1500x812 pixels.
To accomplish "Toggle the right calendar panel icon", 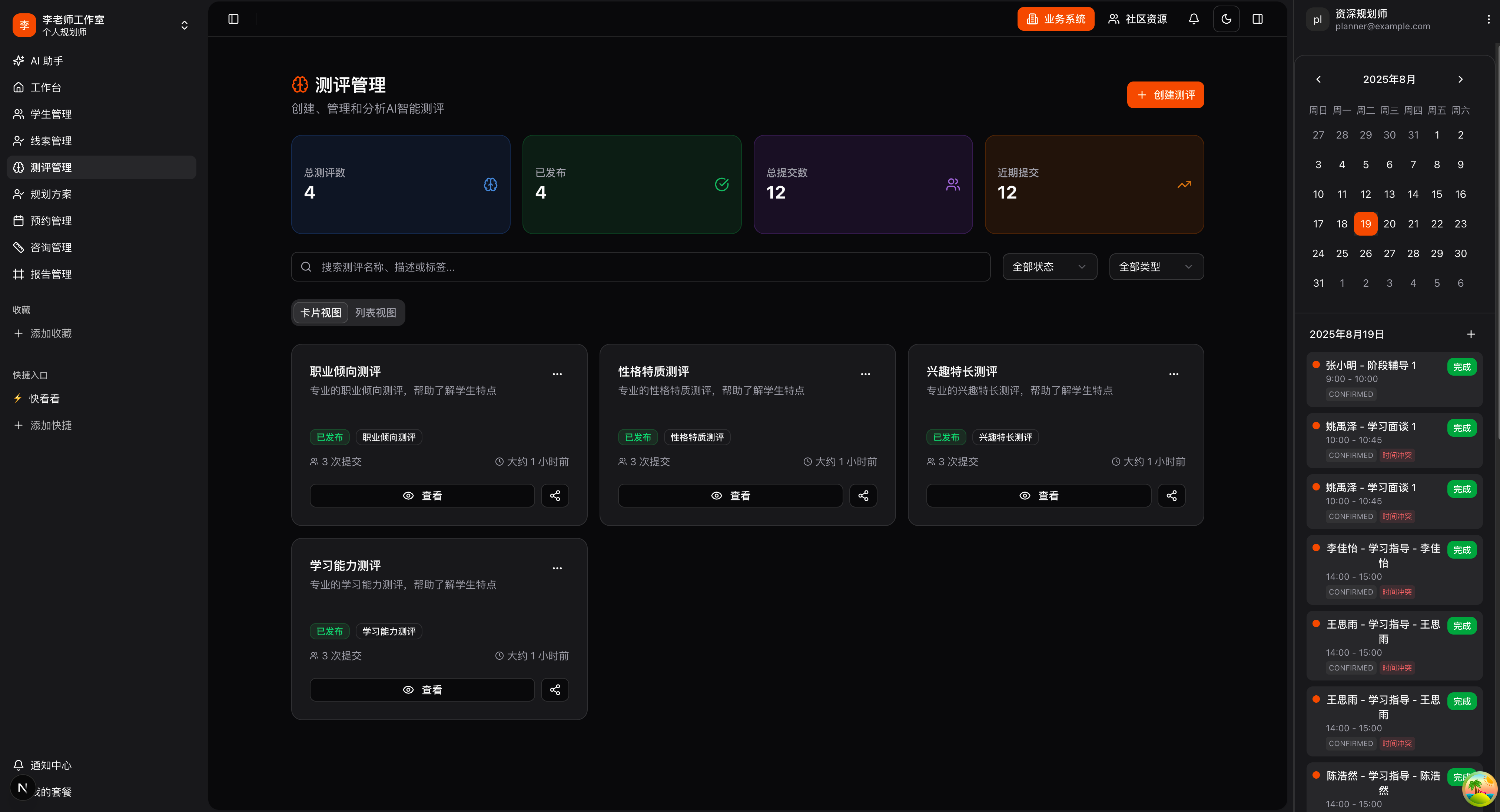I will pyautogui.click(x=1257, y=19).
